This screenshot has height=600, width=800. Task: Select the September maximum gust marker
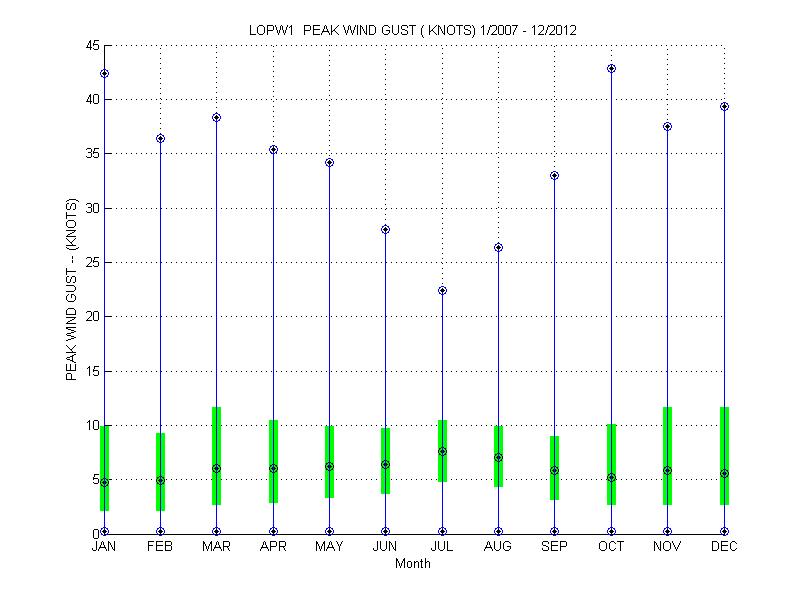(555, 176)
